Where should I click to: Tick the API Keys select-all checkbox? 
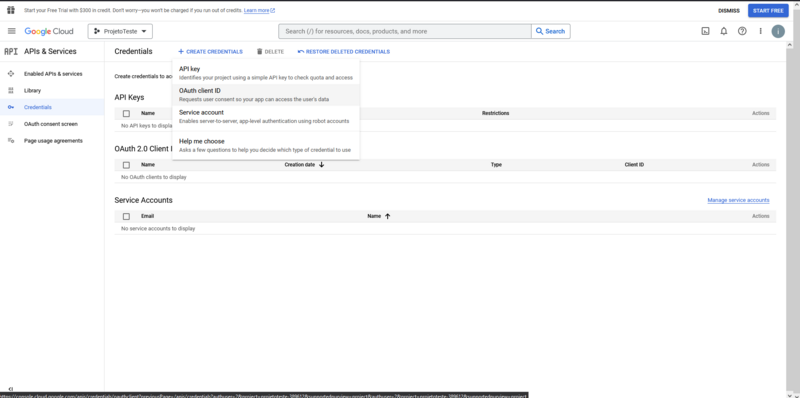coord(127,113)
